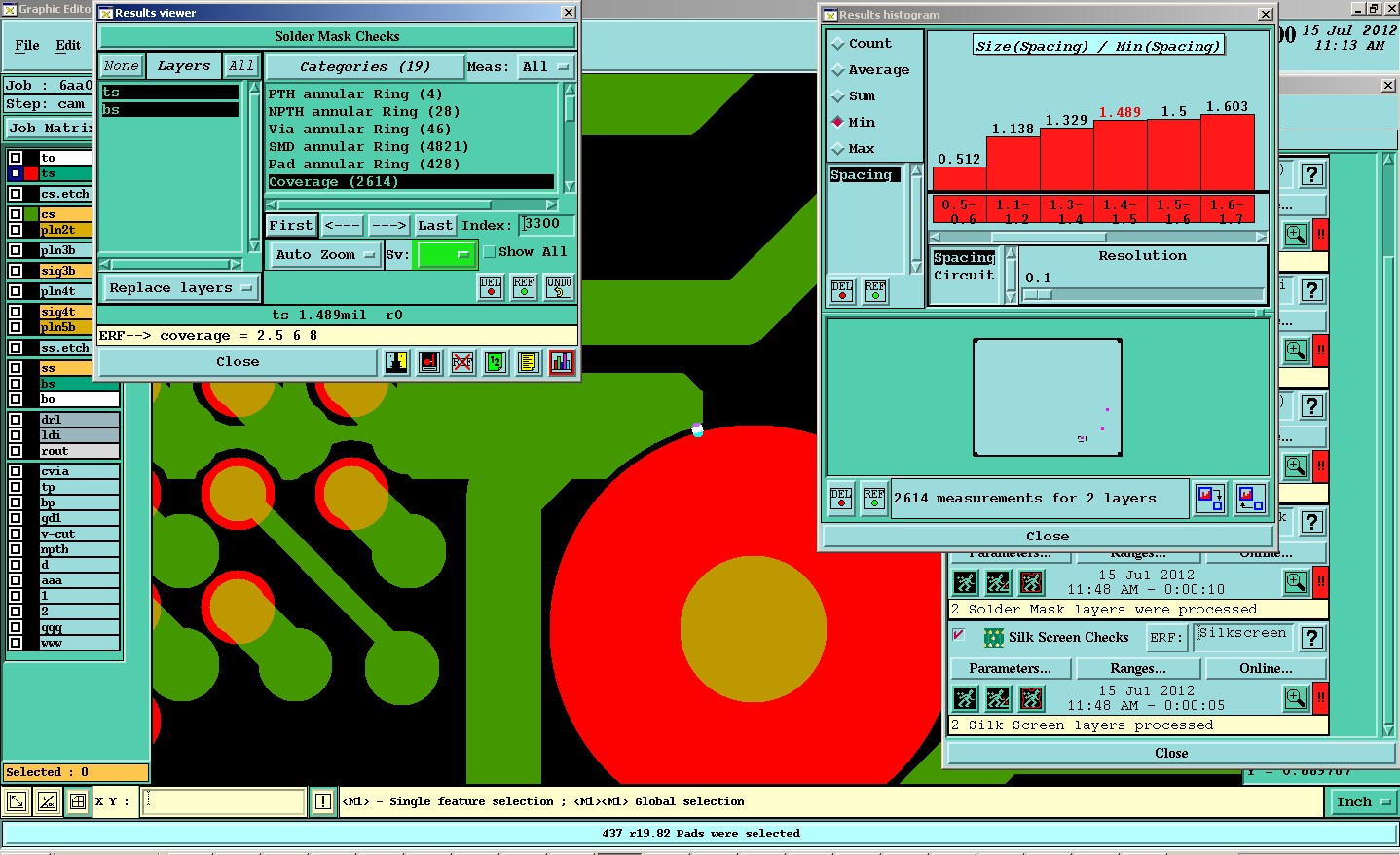Open yellow report page icon
Screen dimensions: 1400x855
pos(529,362)
